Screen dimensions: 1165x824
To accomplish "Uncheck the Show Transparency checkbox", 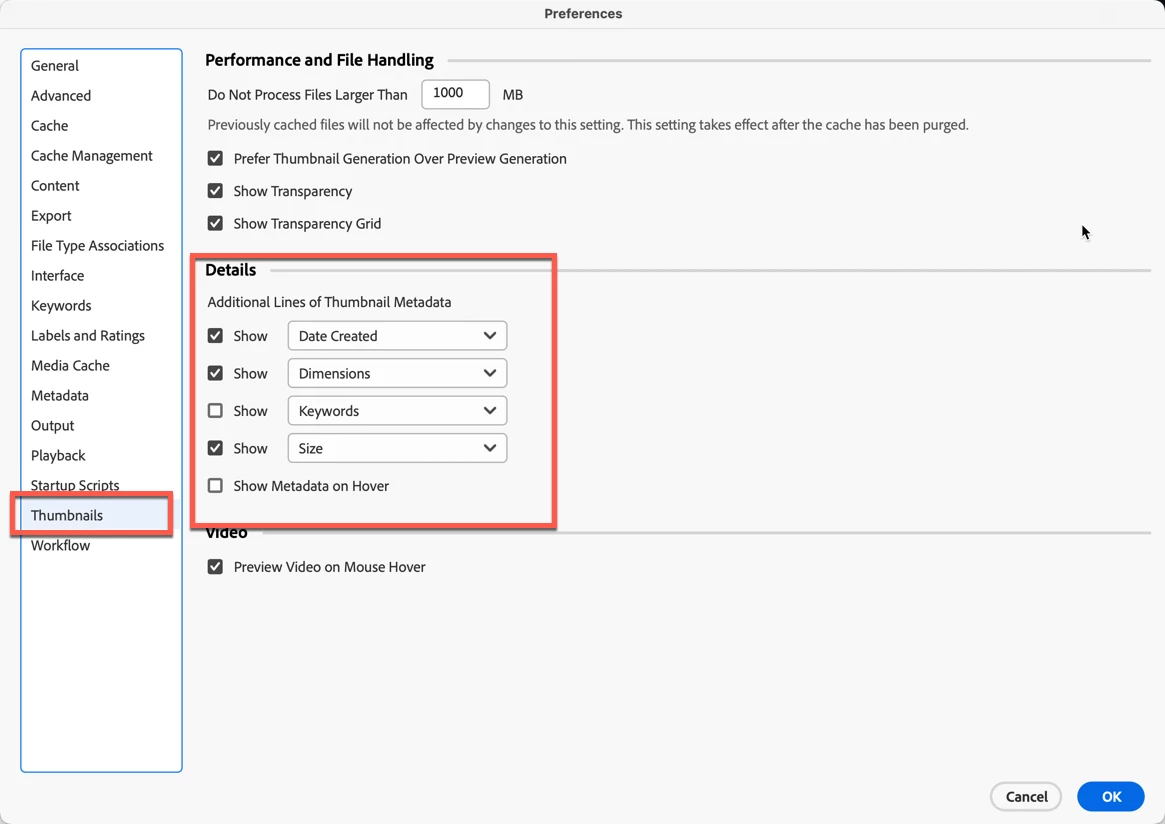I will (x=215, y=191).
